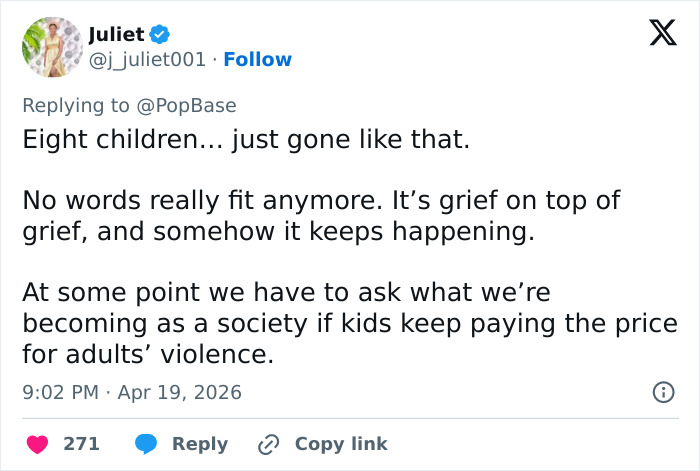Click the chain link icon
700x471 pixels.
click(x=268, y=444)
